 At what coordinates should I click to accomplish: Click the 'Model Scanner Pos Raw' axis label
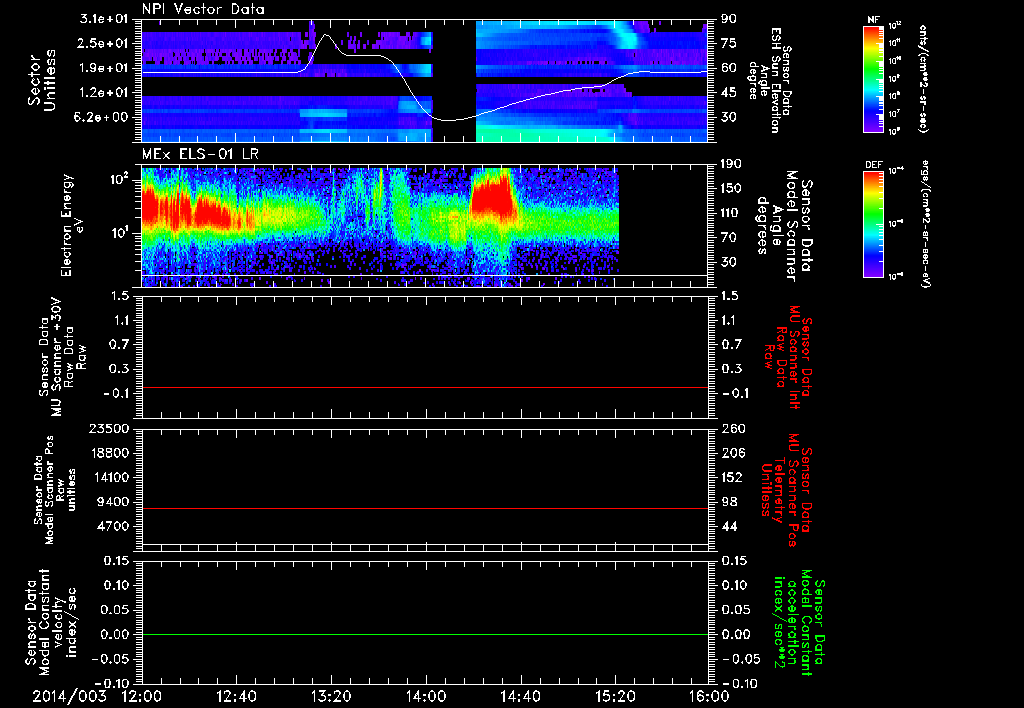tap(56, 490)
